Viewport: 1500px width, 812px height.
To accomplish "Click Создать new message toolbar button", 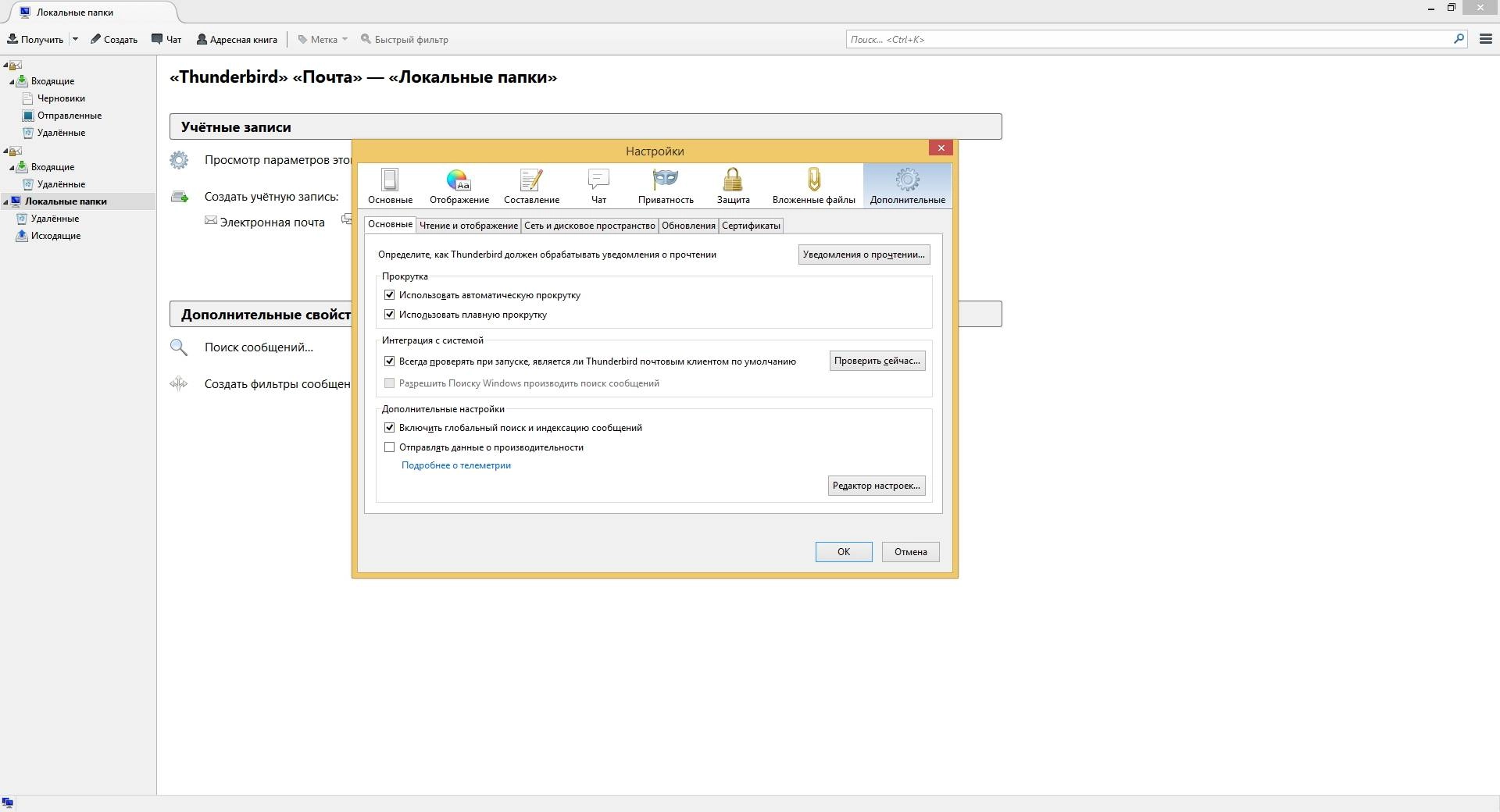I will coord(114,39).
